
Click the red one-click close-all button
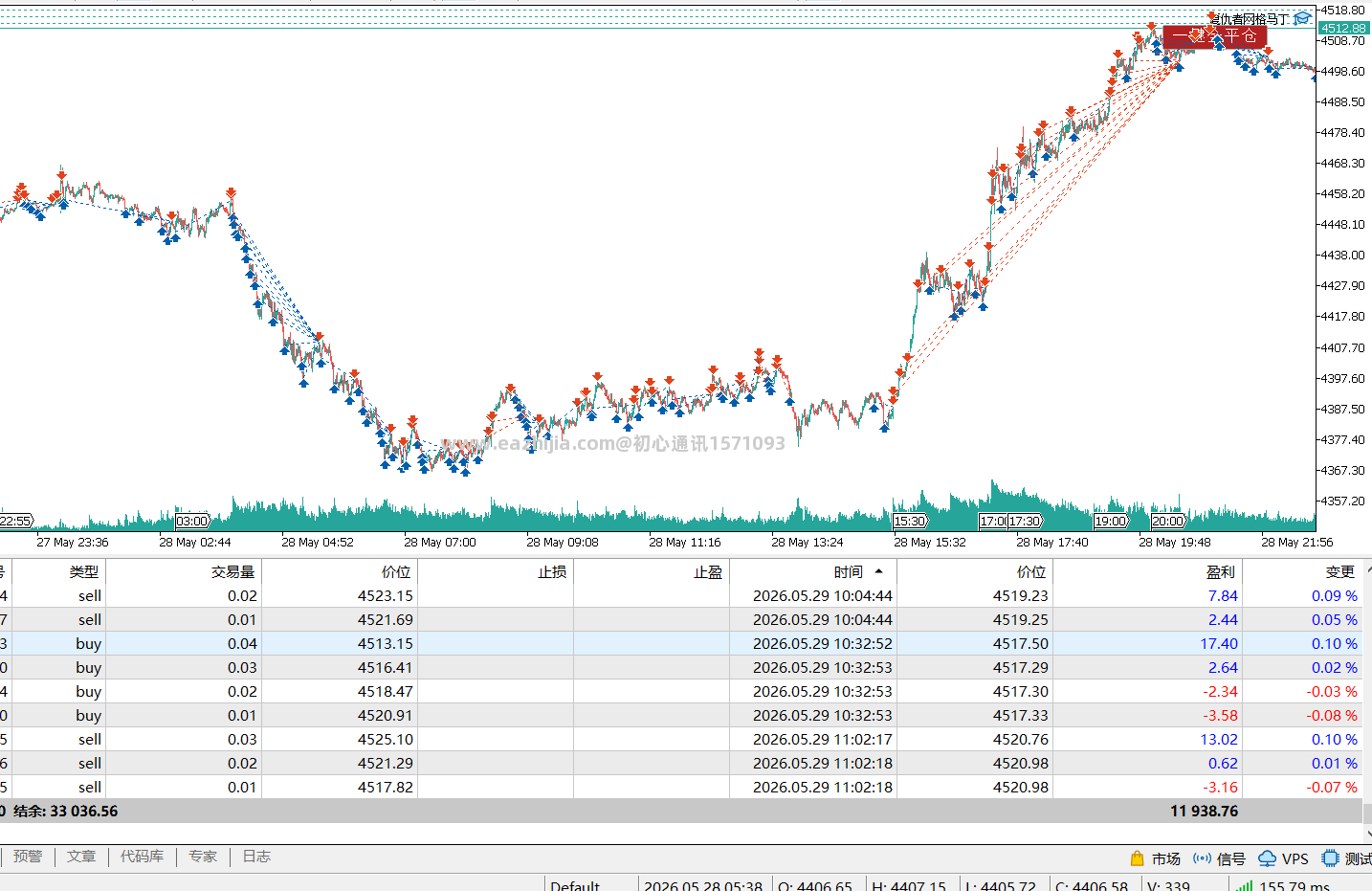(x=1214, y=37)
